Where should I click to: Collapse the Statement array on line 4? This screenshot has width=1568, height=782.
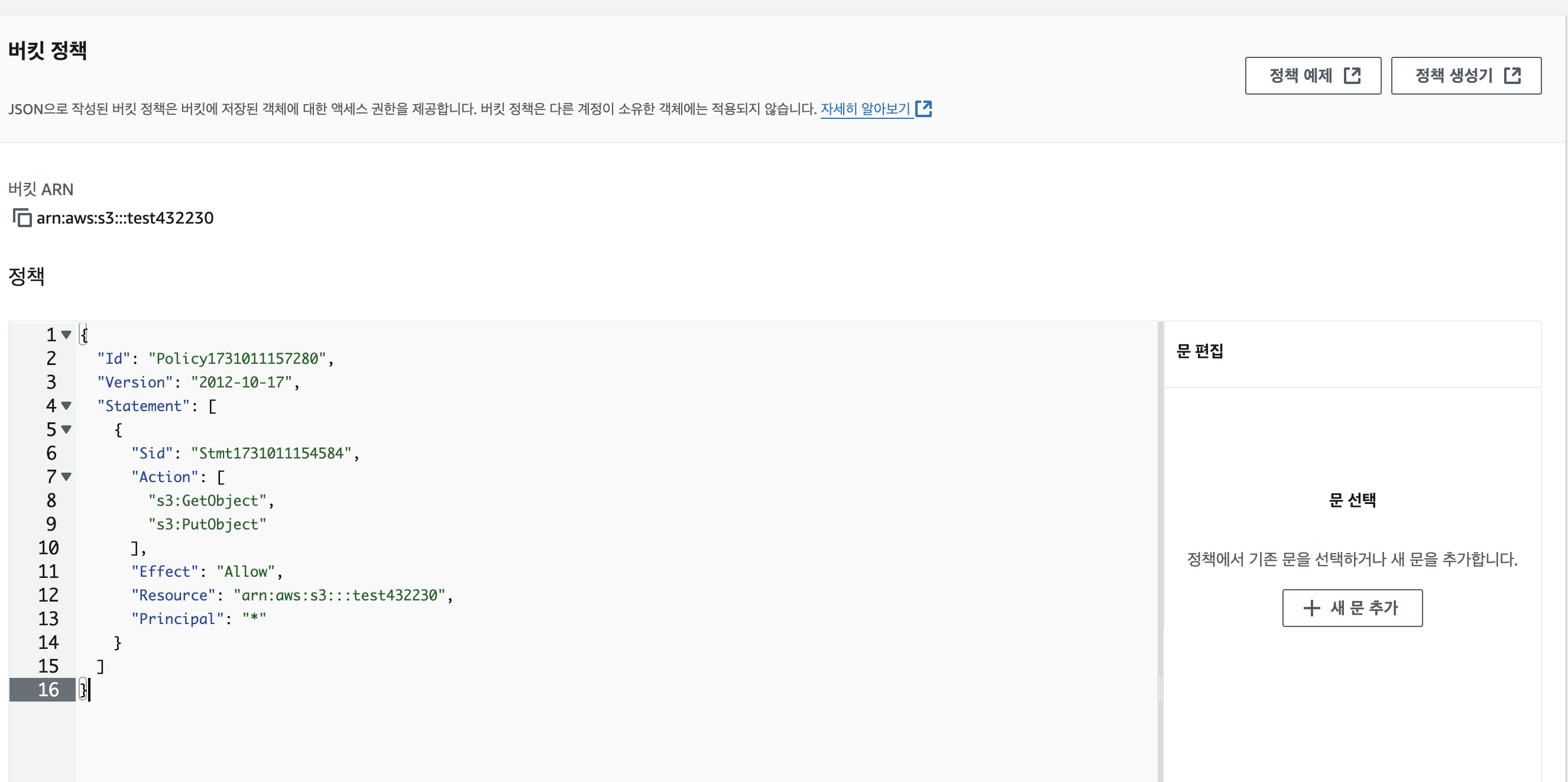pos(66,406)
